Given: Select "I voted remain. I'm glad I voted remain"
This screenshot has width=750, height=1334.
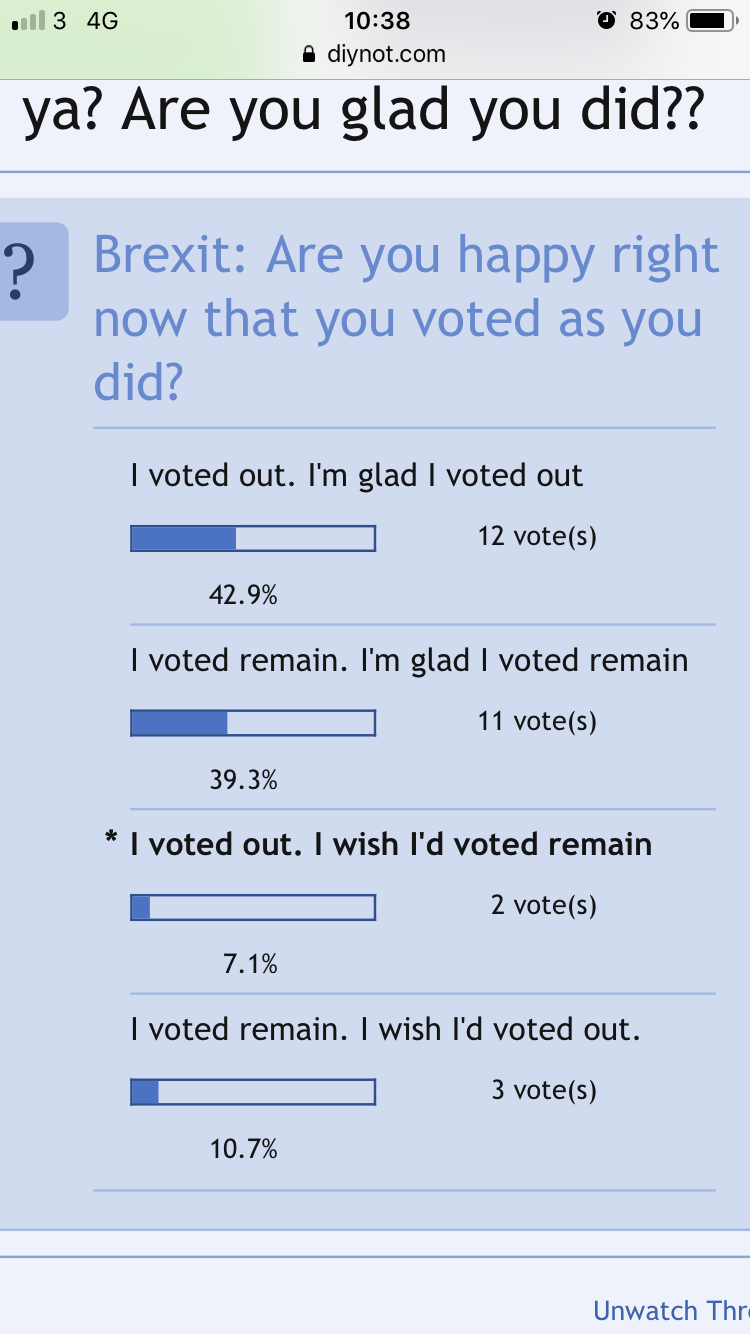Looking at the screenshot, I should pos(409,660).
